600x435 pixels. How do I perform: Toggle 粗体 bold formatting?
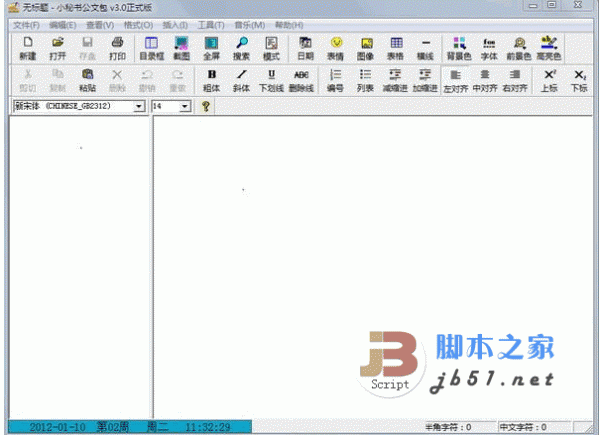click(211, 80)
